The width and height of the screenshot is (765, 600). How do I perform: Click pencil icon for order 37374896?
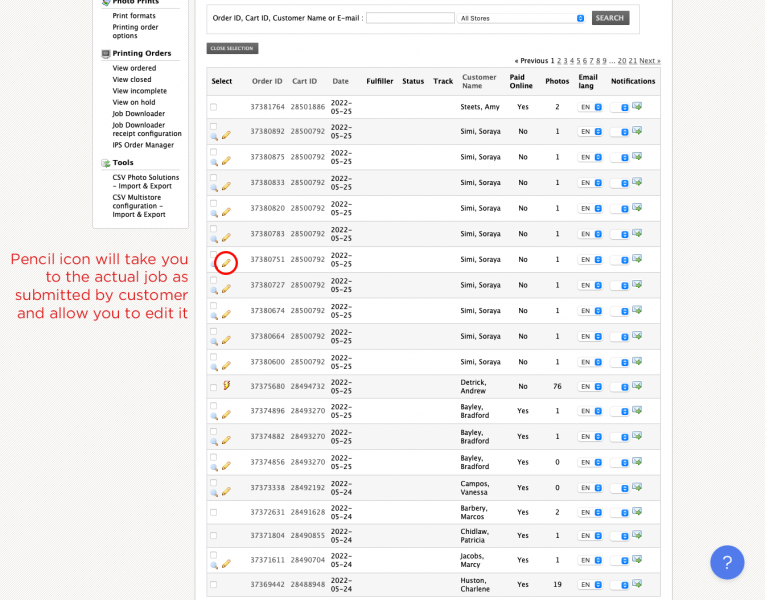click(x=226, y=415)
